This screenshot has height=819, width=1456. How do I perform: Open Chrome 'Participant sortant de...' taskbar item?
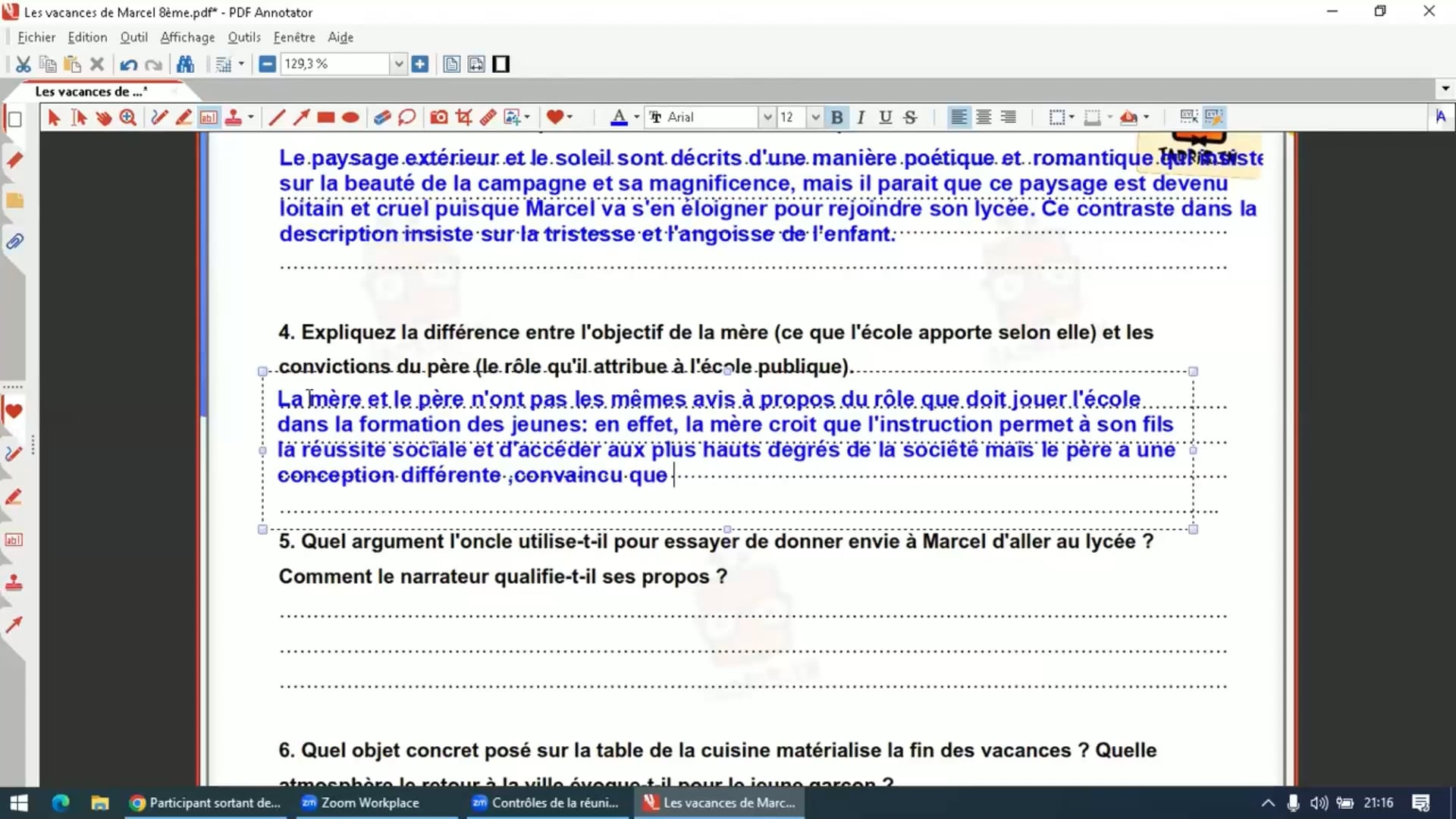(205, 802)
